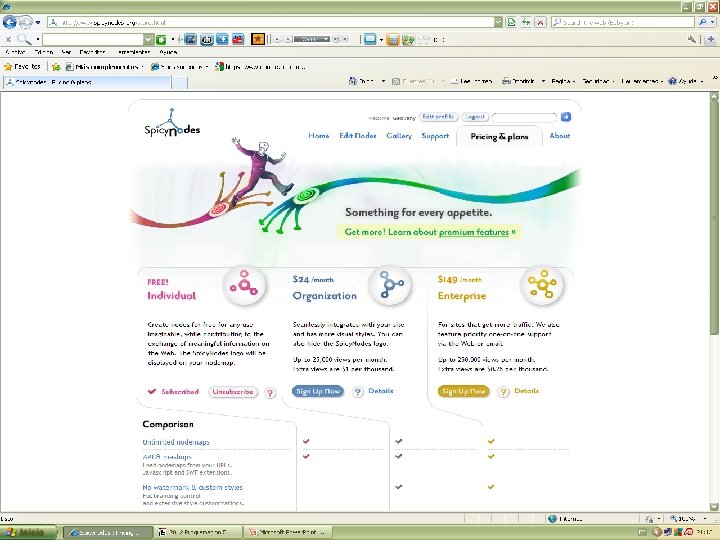Screen dimensions: 720x540
Task: Click the green Go arrow toolbar button
Action: click(161, 39)
